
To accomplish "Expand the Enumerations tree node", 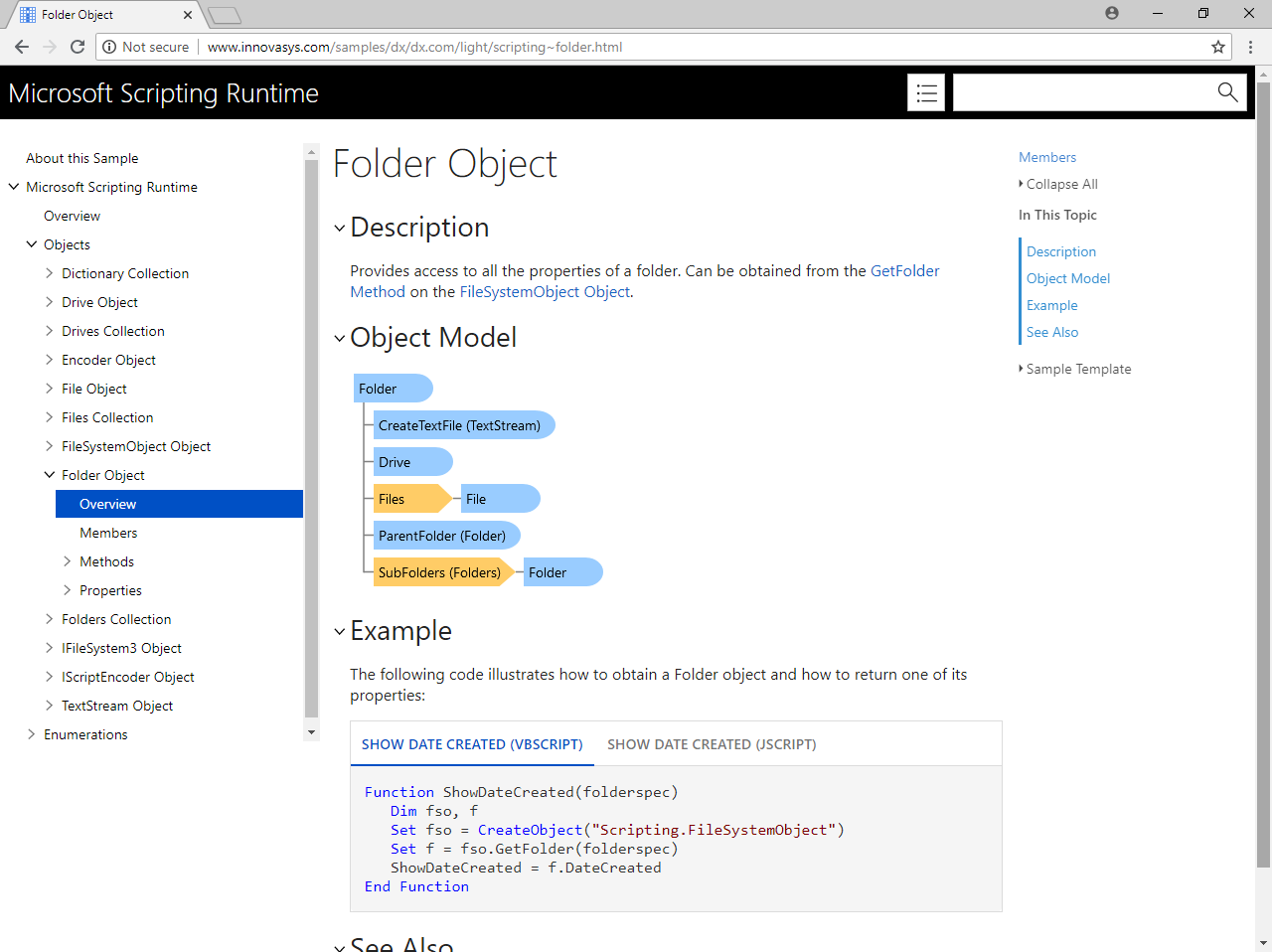I will [x=32, y=734].
